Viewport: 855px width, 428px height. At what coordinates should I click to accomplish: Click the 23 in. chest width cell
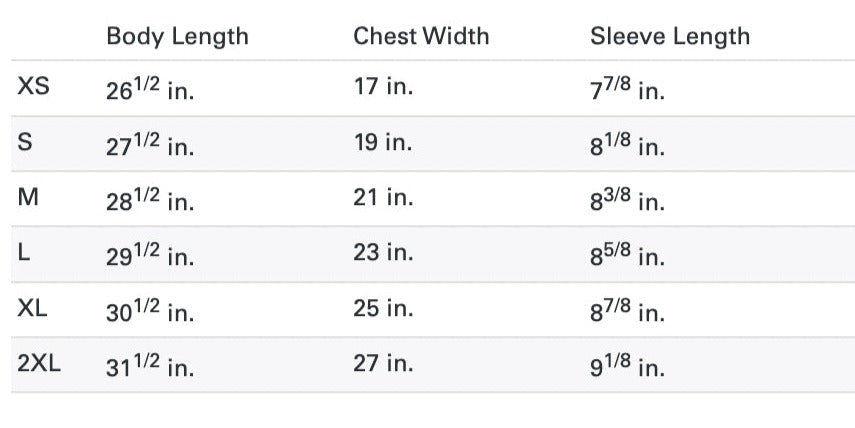pyautogui.click(x=383, y=254)
